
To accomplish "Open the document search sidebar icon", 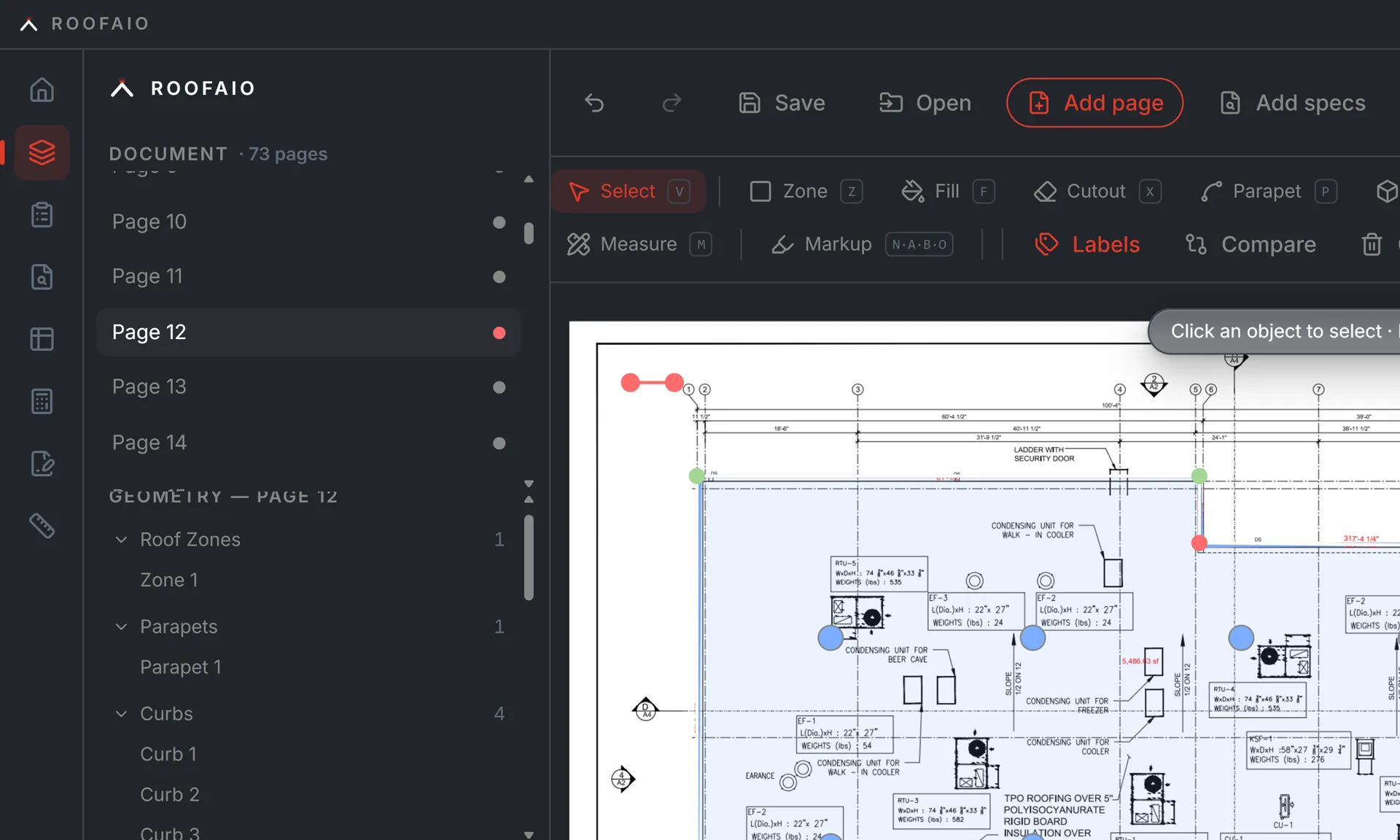I will (x=42, y=277).
